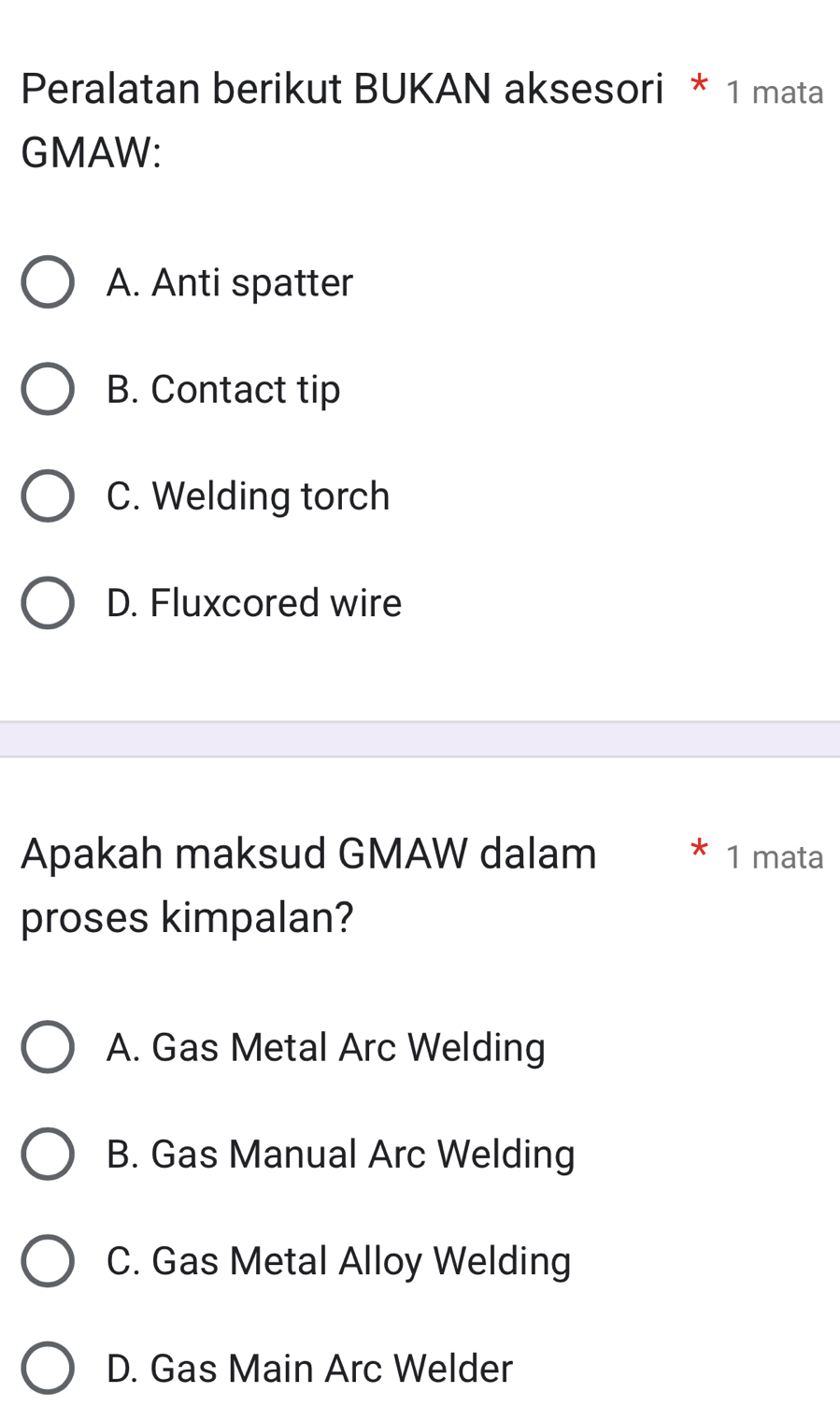Tap 'D. Gas Main Arc Welder' label text
The image size is (840, 1421).
(309, 1368)
